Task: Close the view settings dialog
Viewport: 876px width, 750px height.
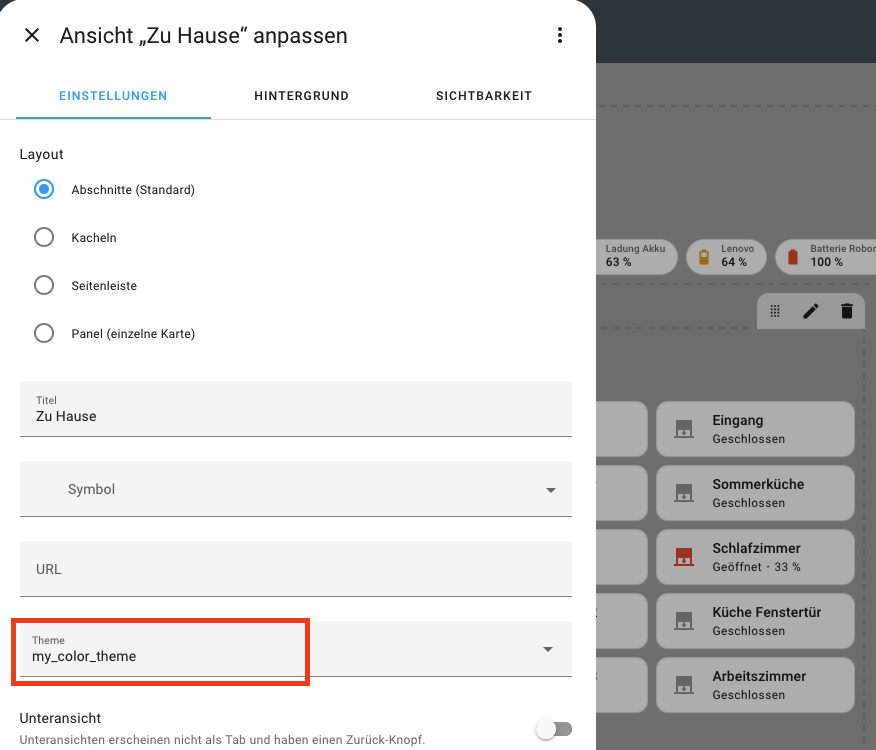Action: point(32,36)
